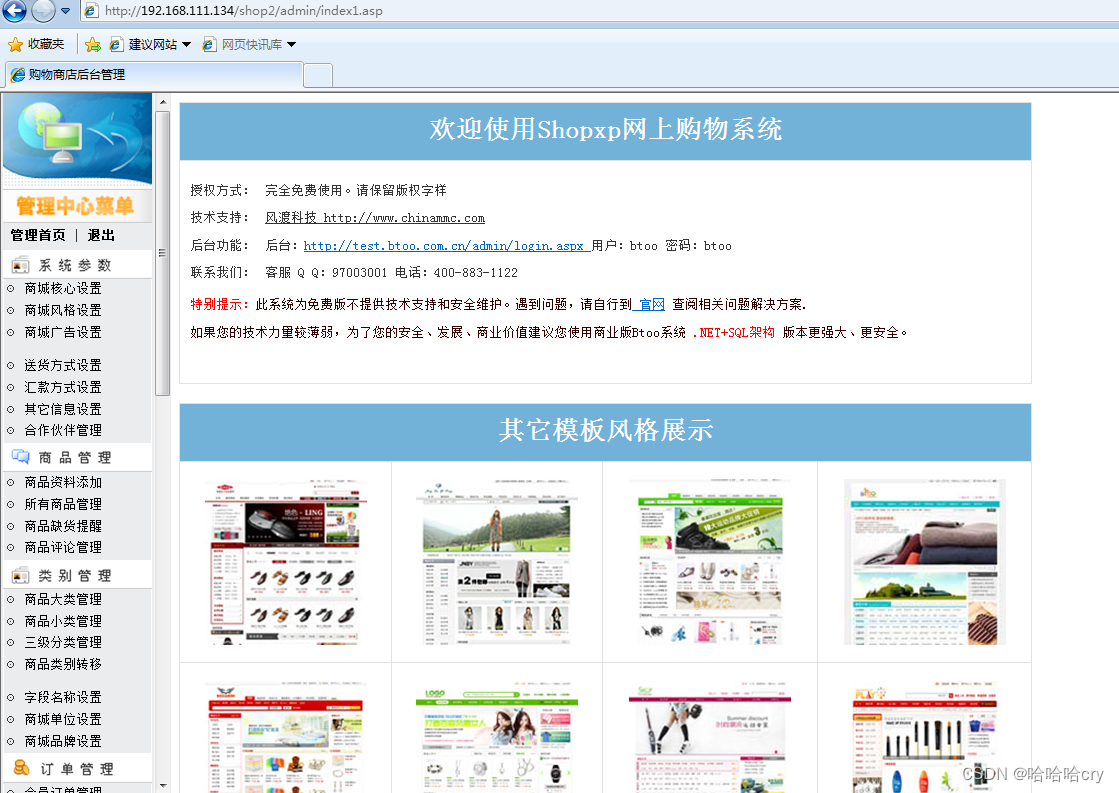This screenshot has width=1119, height=793.
Task: Click the 其它模板风格展示 header
Action: coord(606,431)
